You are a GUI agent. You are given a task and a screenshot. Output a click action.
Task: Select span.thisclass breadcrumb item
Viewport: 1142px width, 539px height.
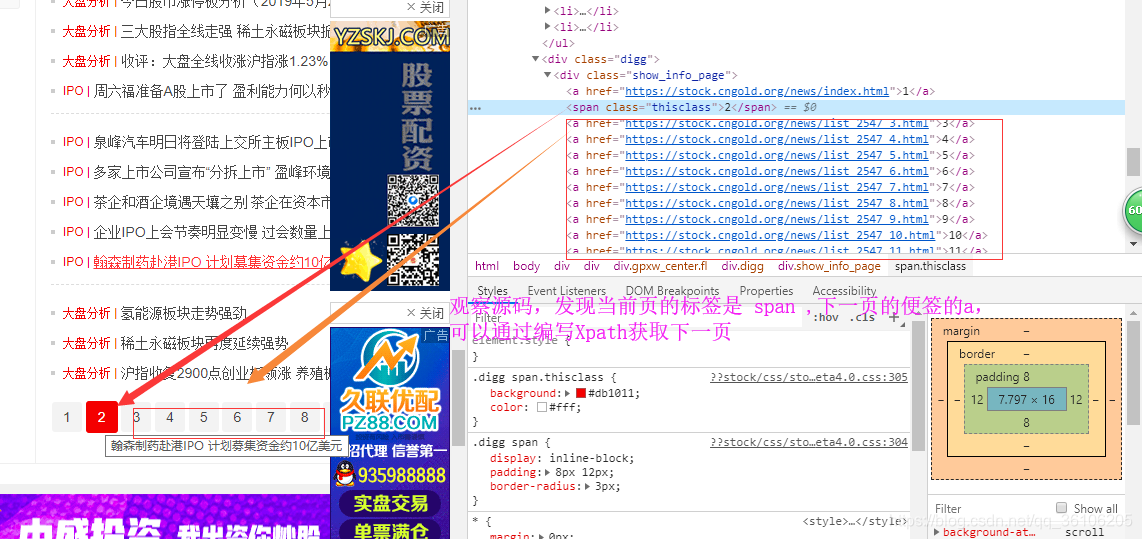click(930, 267)
